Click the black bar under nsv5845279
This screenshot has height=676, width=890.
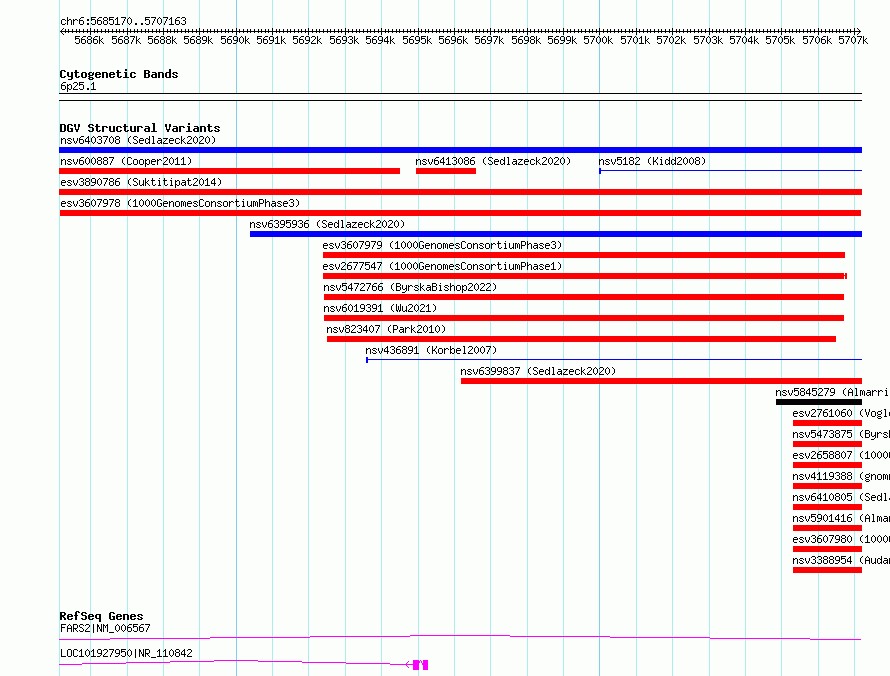(819, 402)
